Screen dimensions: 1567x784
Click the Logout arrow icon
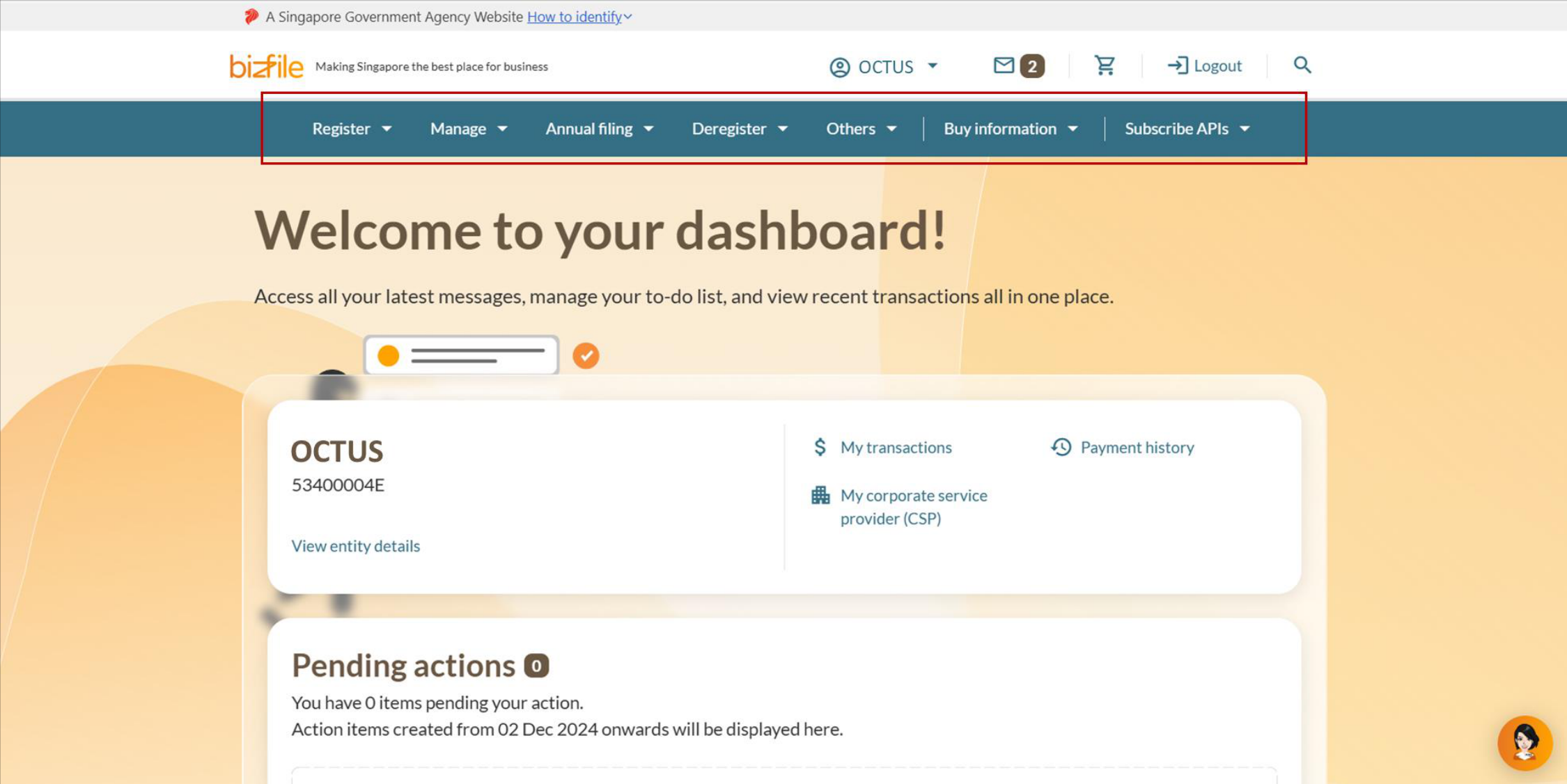click(x=1178, y=65)
